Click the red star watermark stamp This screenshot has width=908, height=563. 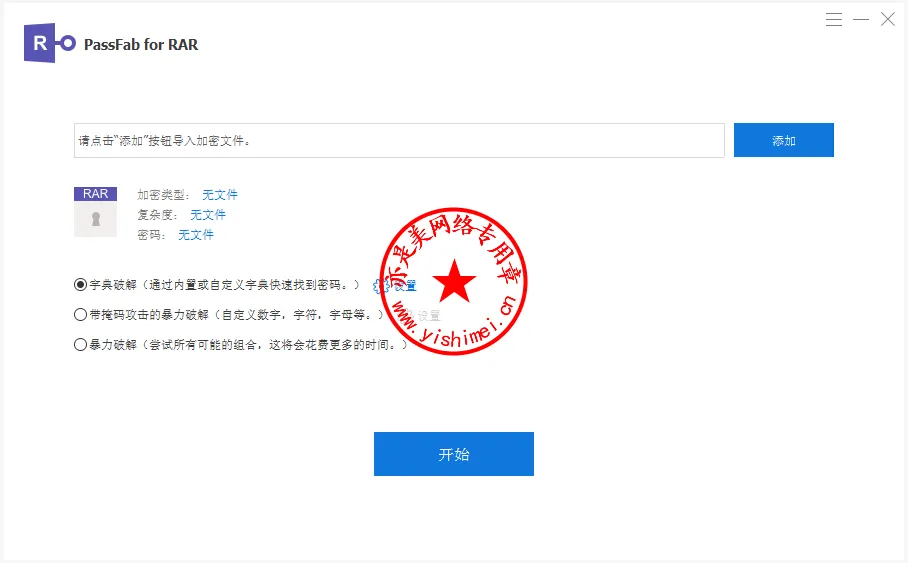click(x=454, y=283)
